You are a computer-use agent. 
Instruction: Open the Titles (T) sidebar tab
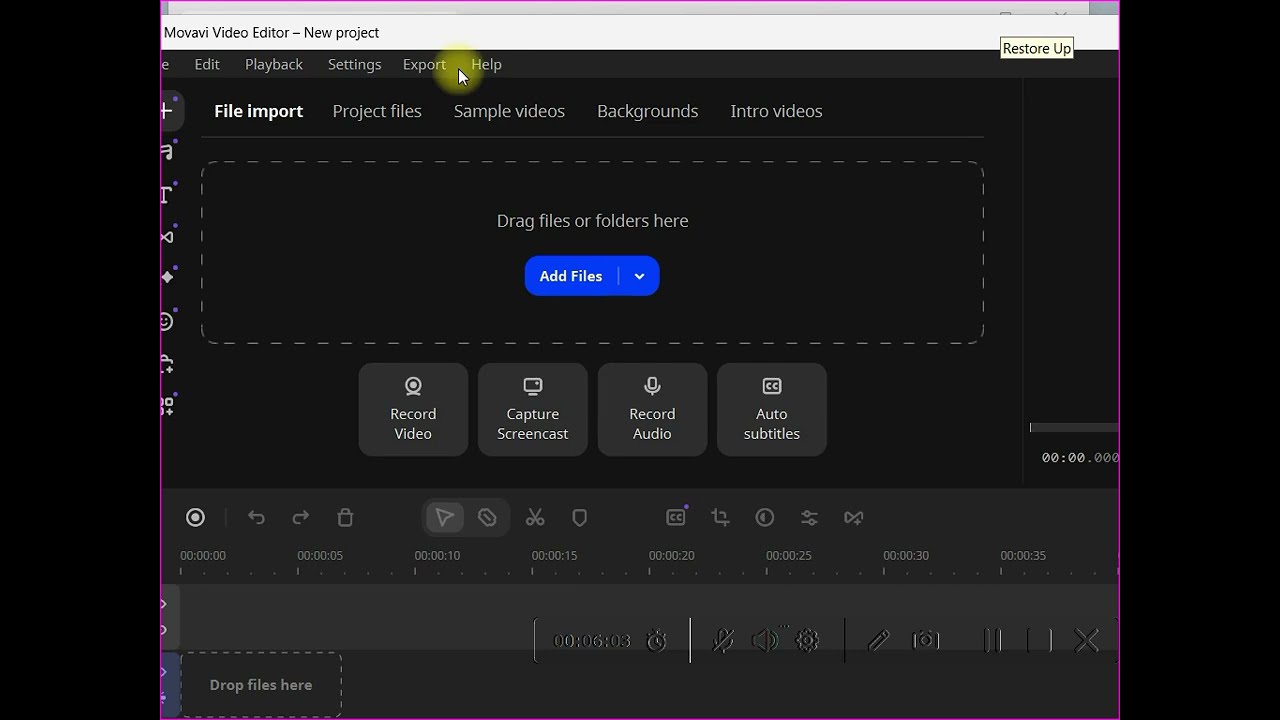(x=168, y=195)
